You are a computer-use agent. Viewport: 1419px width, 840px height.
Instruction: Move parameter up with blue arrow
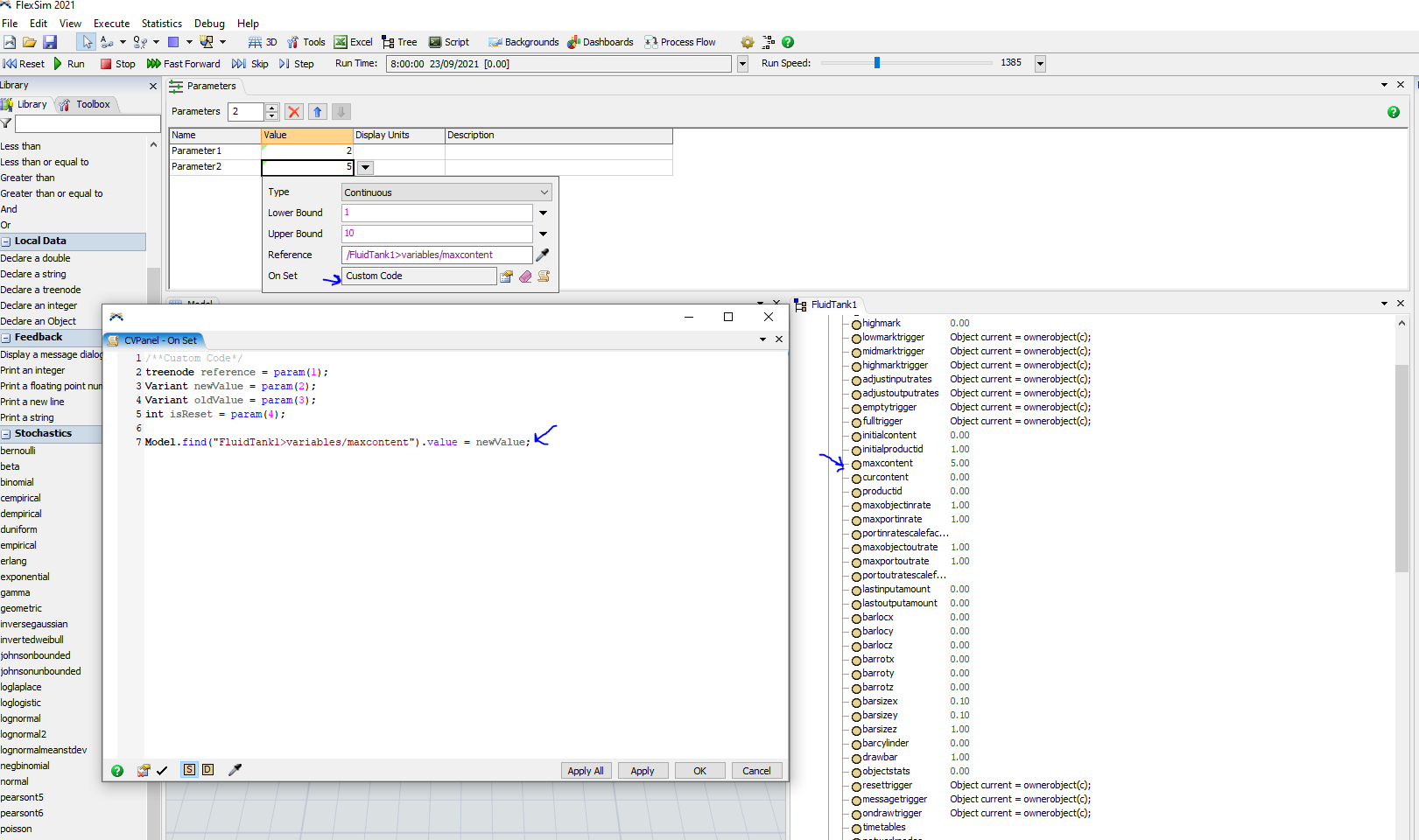(x=318, y=112)
